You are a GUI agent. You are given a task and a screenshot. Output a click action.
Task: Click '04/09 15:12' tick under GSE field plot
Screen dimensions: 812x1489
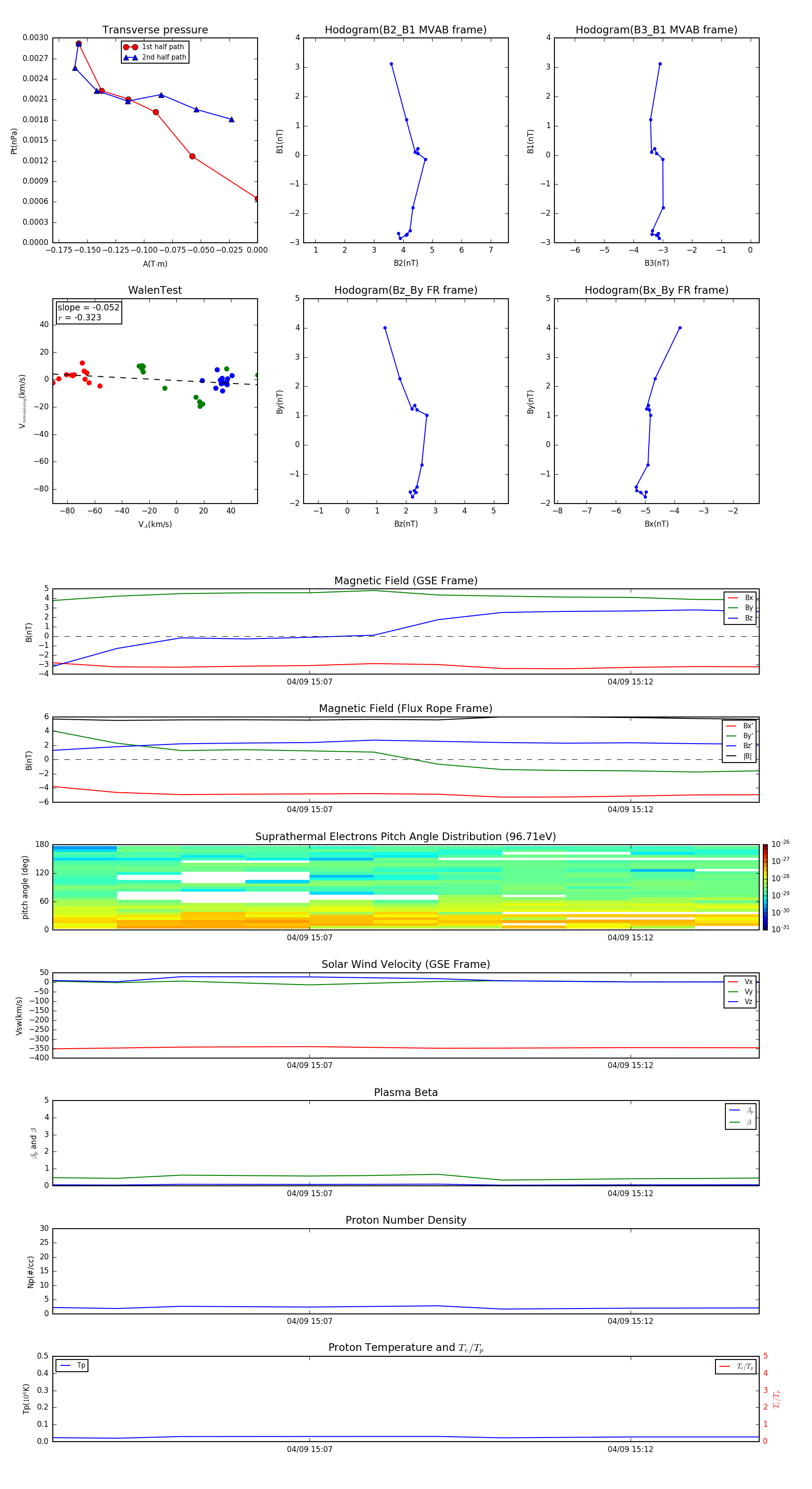631,682
